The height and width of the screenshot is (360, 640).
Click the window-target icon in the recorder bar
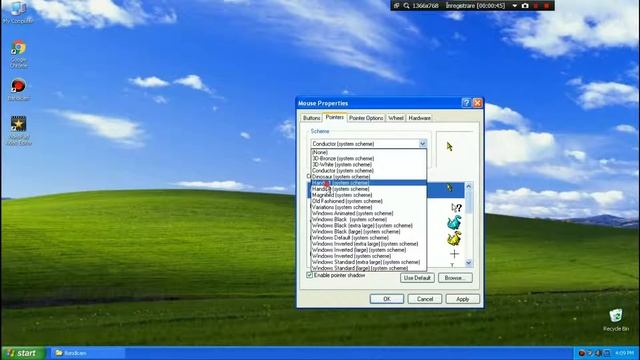pos(396,6)
